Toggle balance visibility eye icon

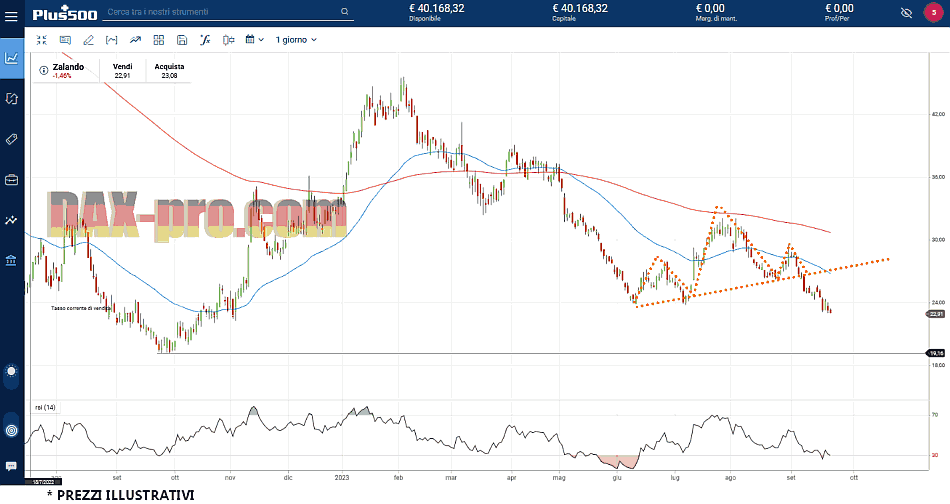coord(906,13)
